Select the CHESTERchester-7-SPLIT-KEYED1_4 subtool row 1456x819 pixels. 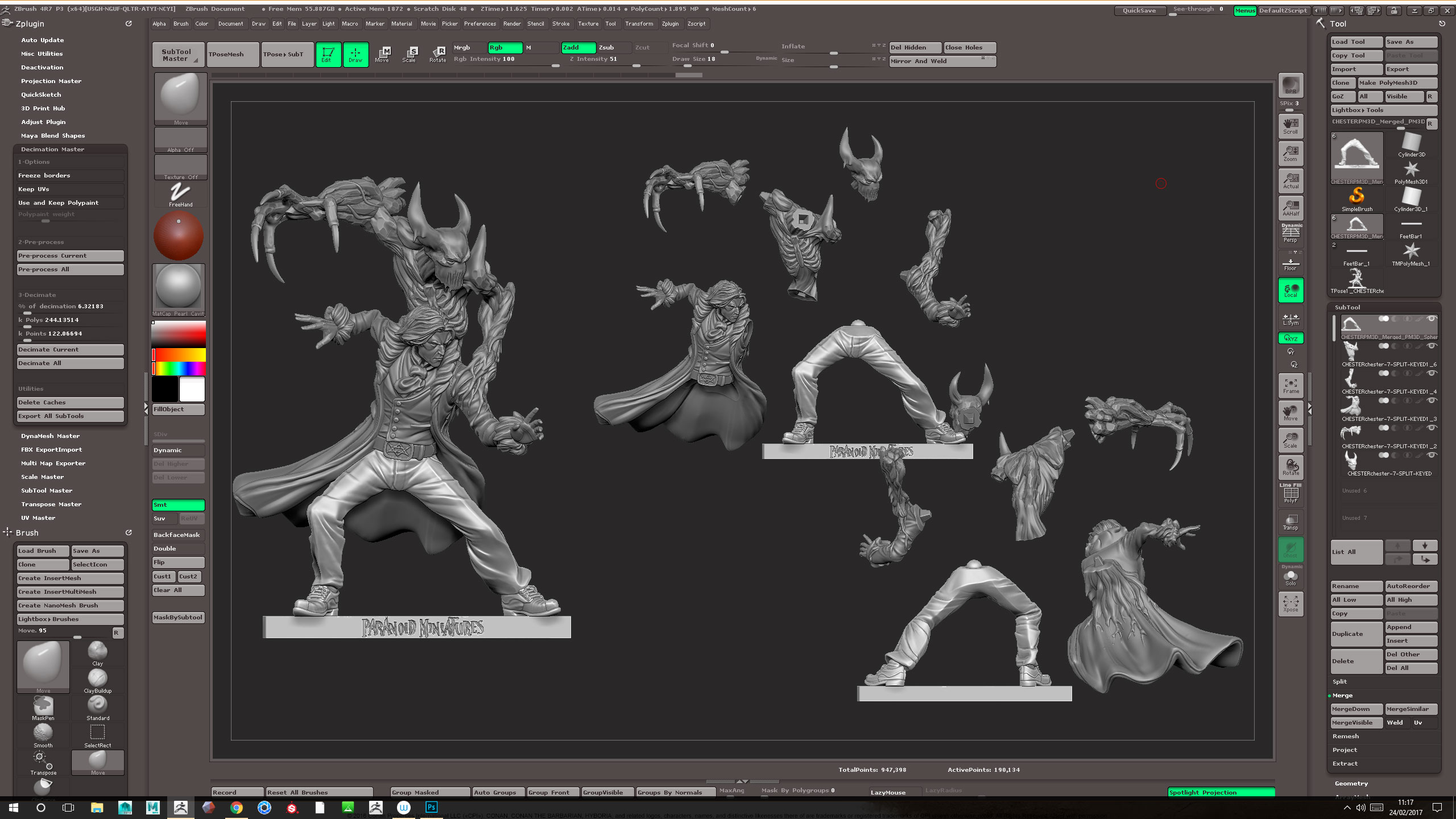click(1388, 382)
